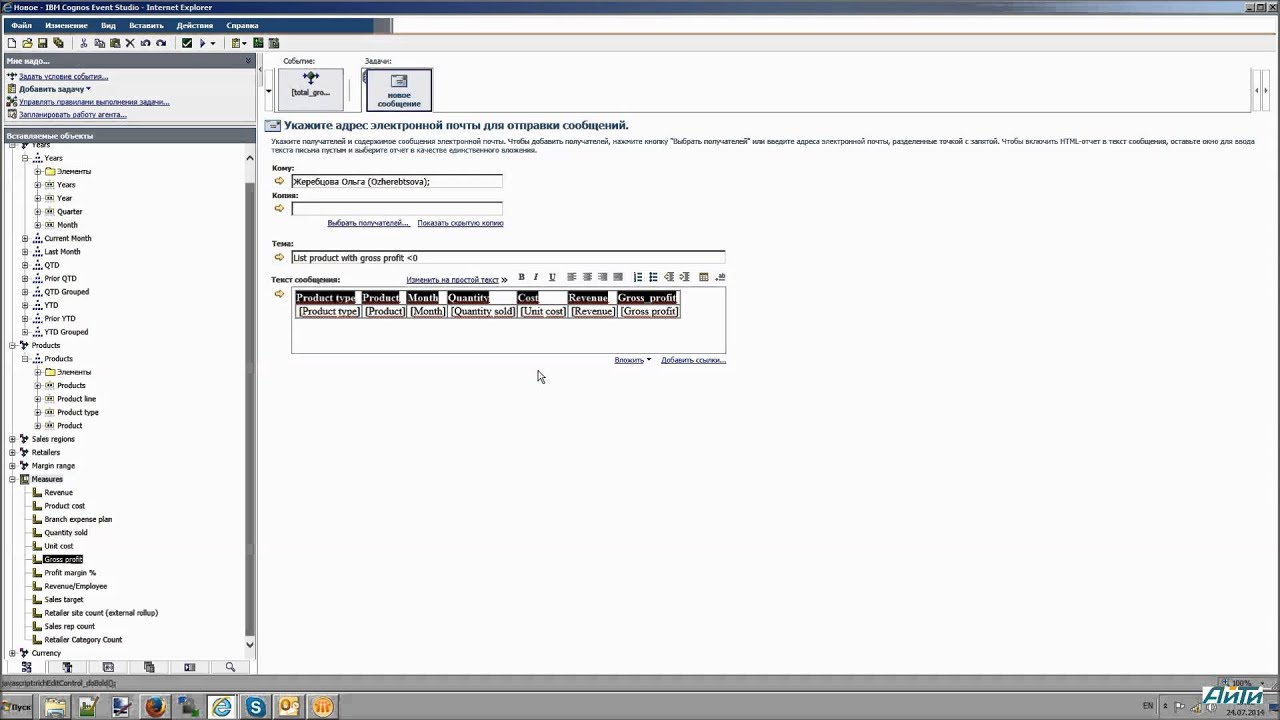
Task: Toggle Italic formatting in message editor
Action: [536, 277]
